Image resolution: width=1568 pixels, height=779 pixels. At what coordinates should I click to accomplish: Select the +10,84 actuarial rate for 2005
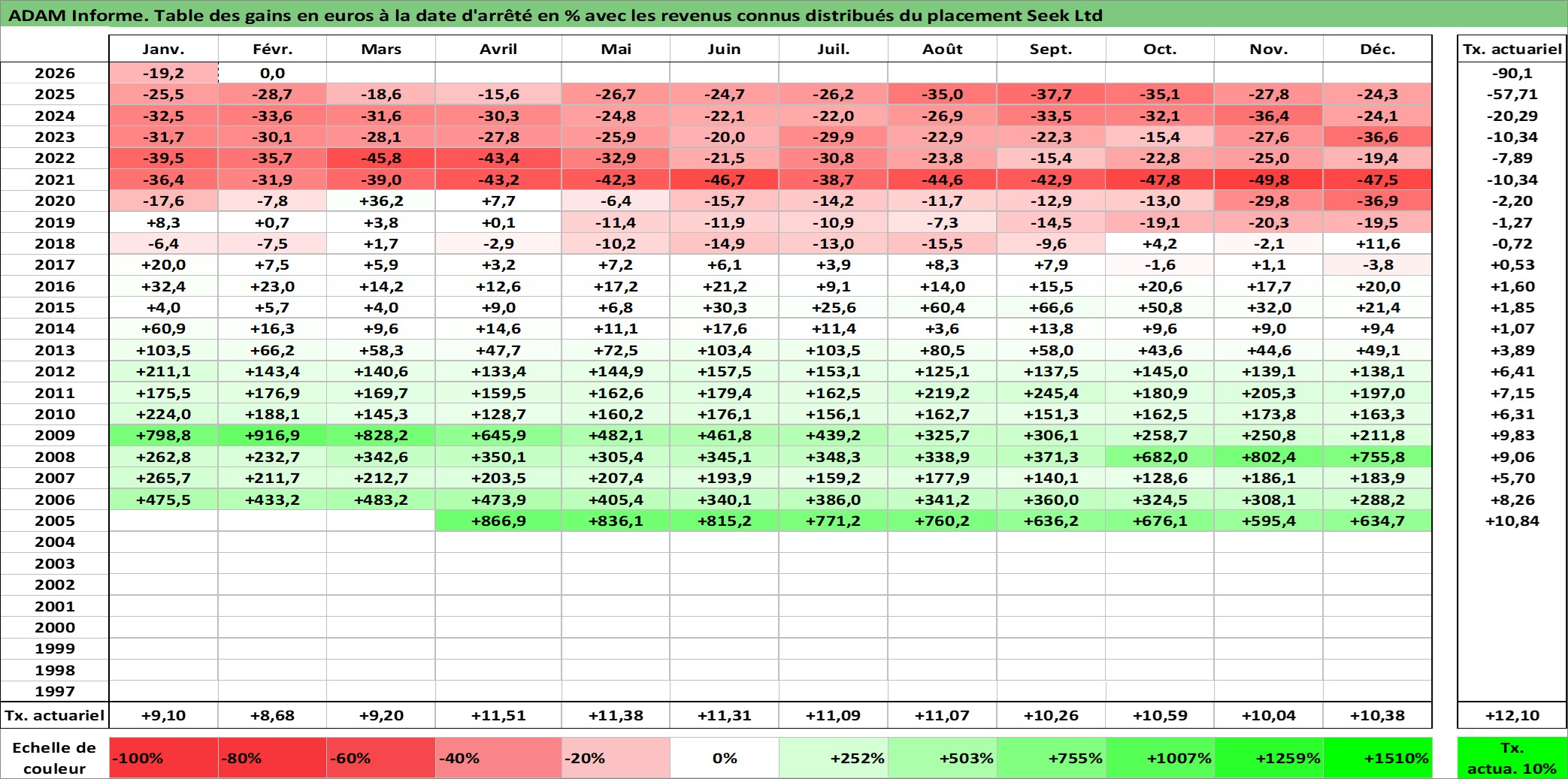pos(1512,521)
